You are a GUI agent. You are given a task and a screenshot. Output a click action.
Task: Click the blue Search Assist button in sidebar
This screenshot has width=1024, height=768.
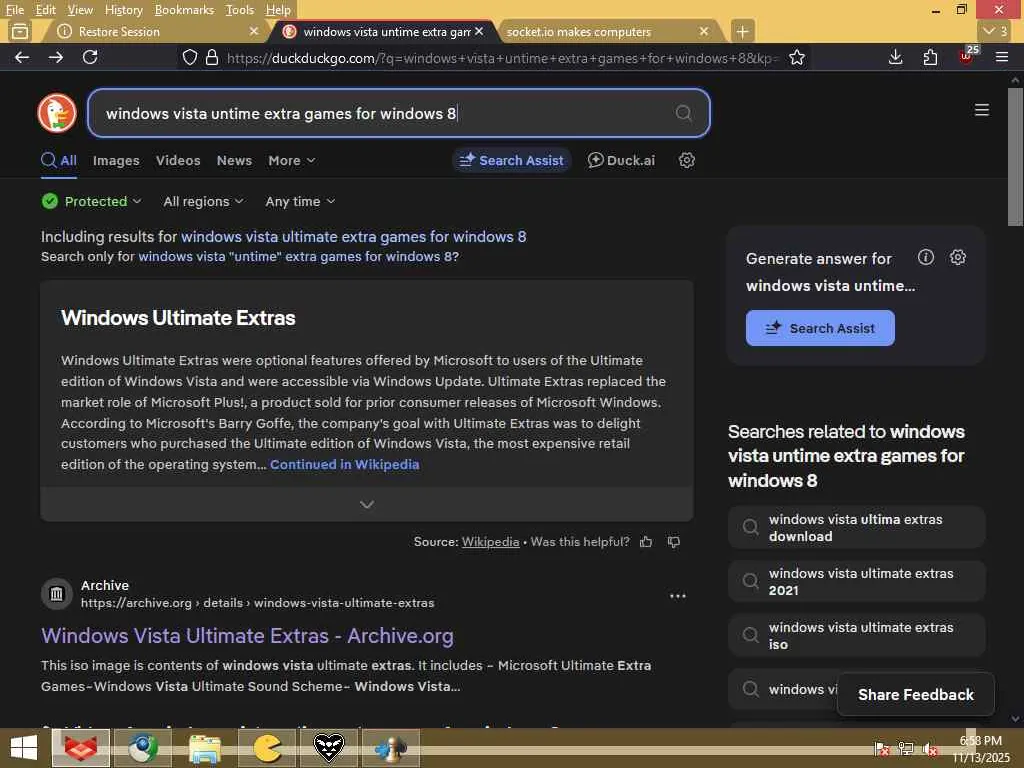pyautogui.click(x=820, y=328)
